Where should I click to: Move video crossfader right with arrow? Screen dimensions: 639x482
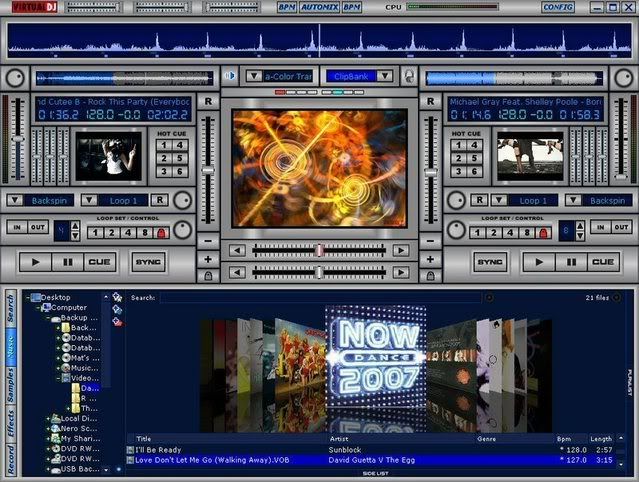(x=401, y=250)
